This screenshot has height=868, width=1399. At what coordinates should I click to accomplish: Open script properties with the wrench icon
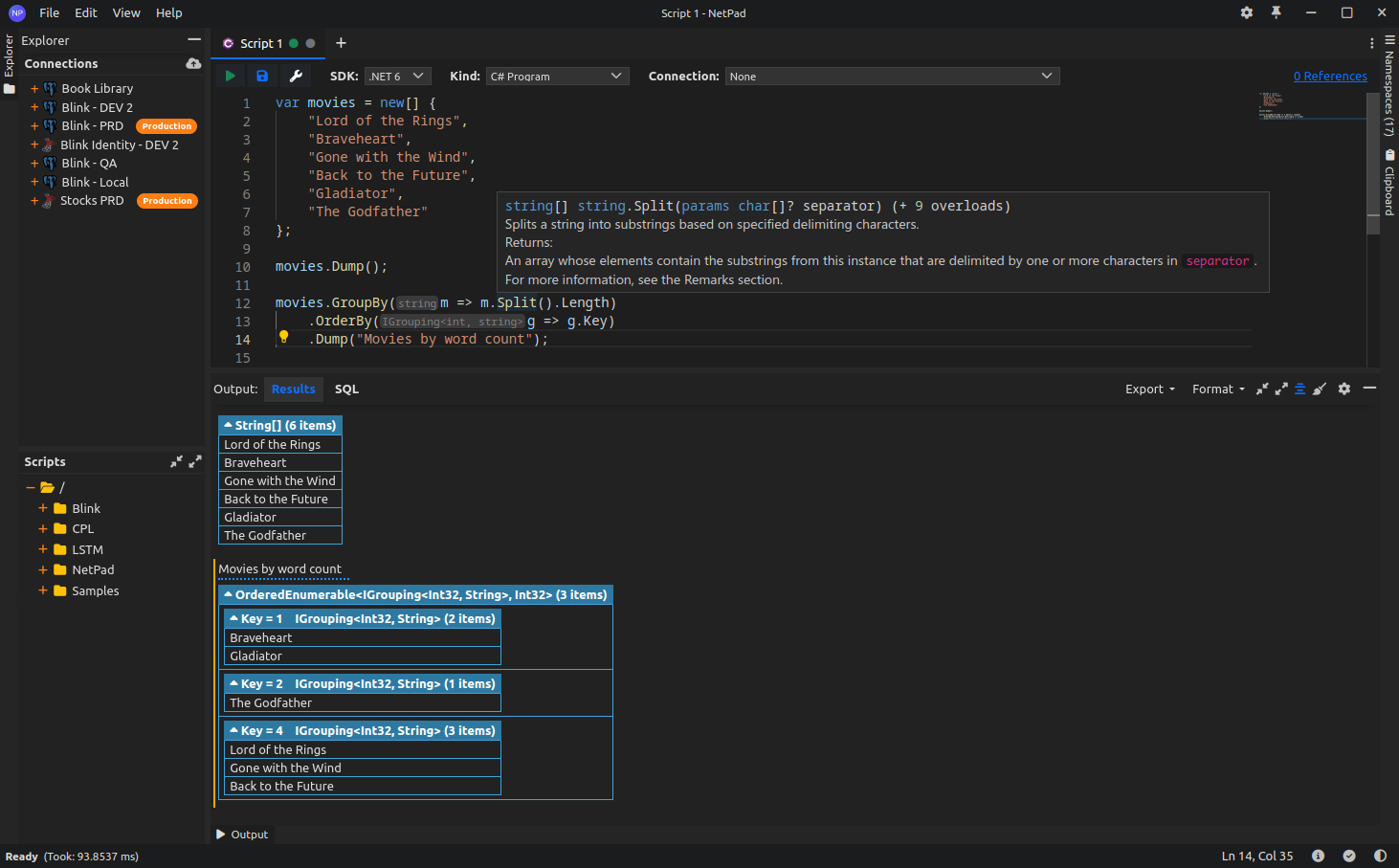(x=296, y=76)
